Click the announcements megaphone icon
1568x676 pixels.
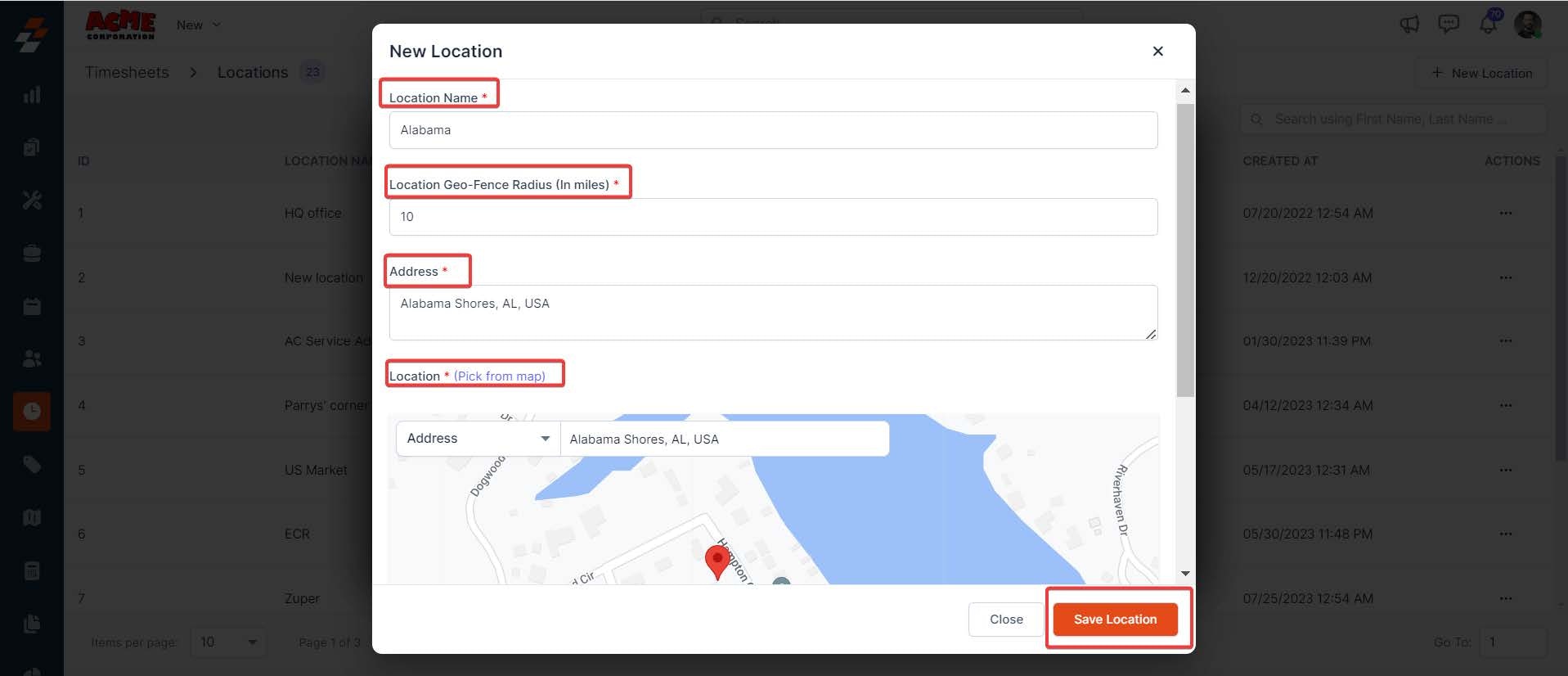click(x=1409, y=24)
